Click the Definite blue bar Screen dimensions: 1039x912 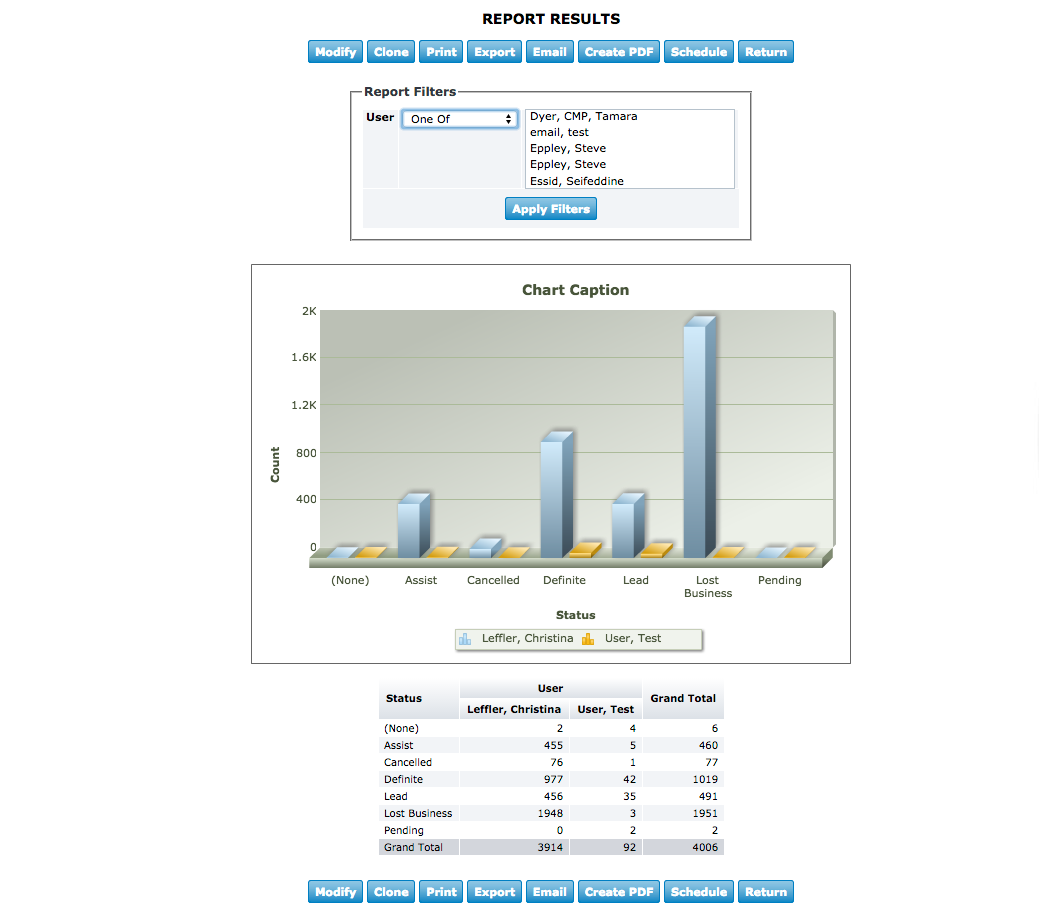[557, 495]
